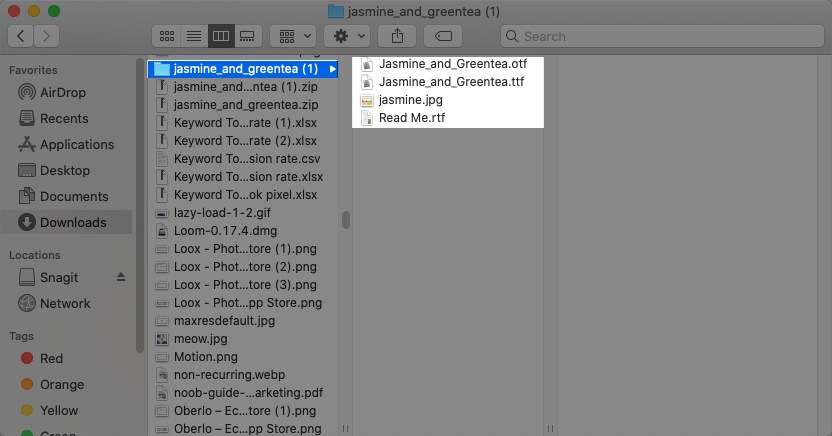
Task: Select Jasmine_and_Greentea.otf font file
Action: tap(448, 64)
